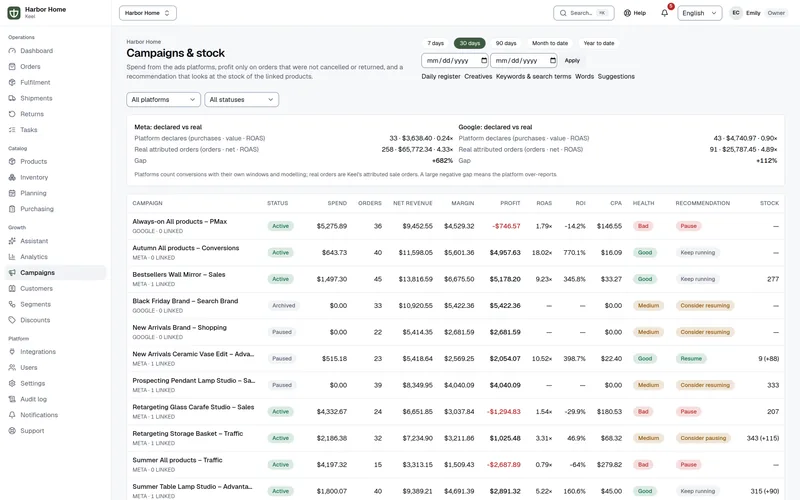The image size is (800, 500).
Task: Click Google gap value +112%
Action: click(x=766, y=161)
